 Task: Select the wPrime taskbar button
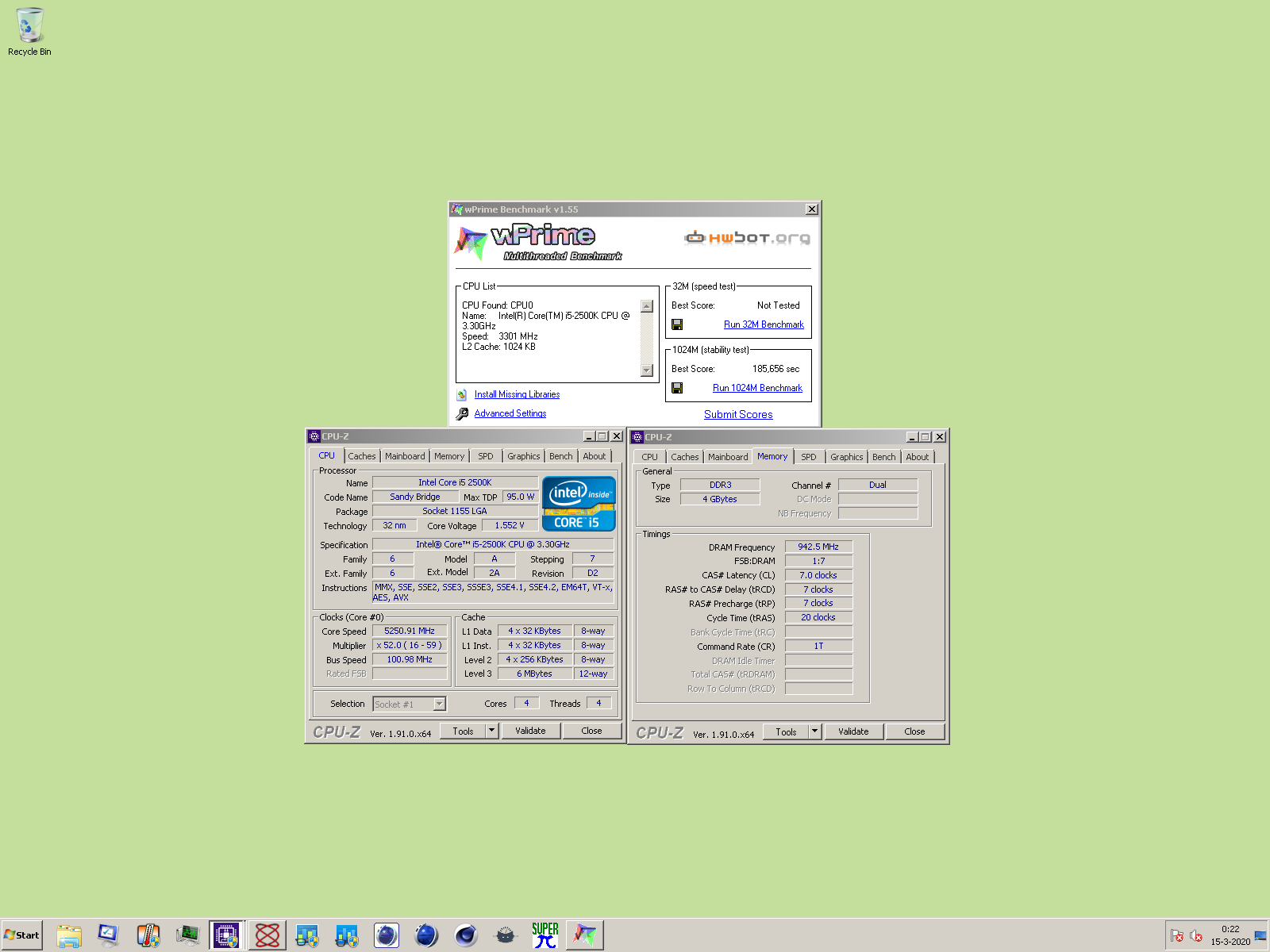[585, 935]
